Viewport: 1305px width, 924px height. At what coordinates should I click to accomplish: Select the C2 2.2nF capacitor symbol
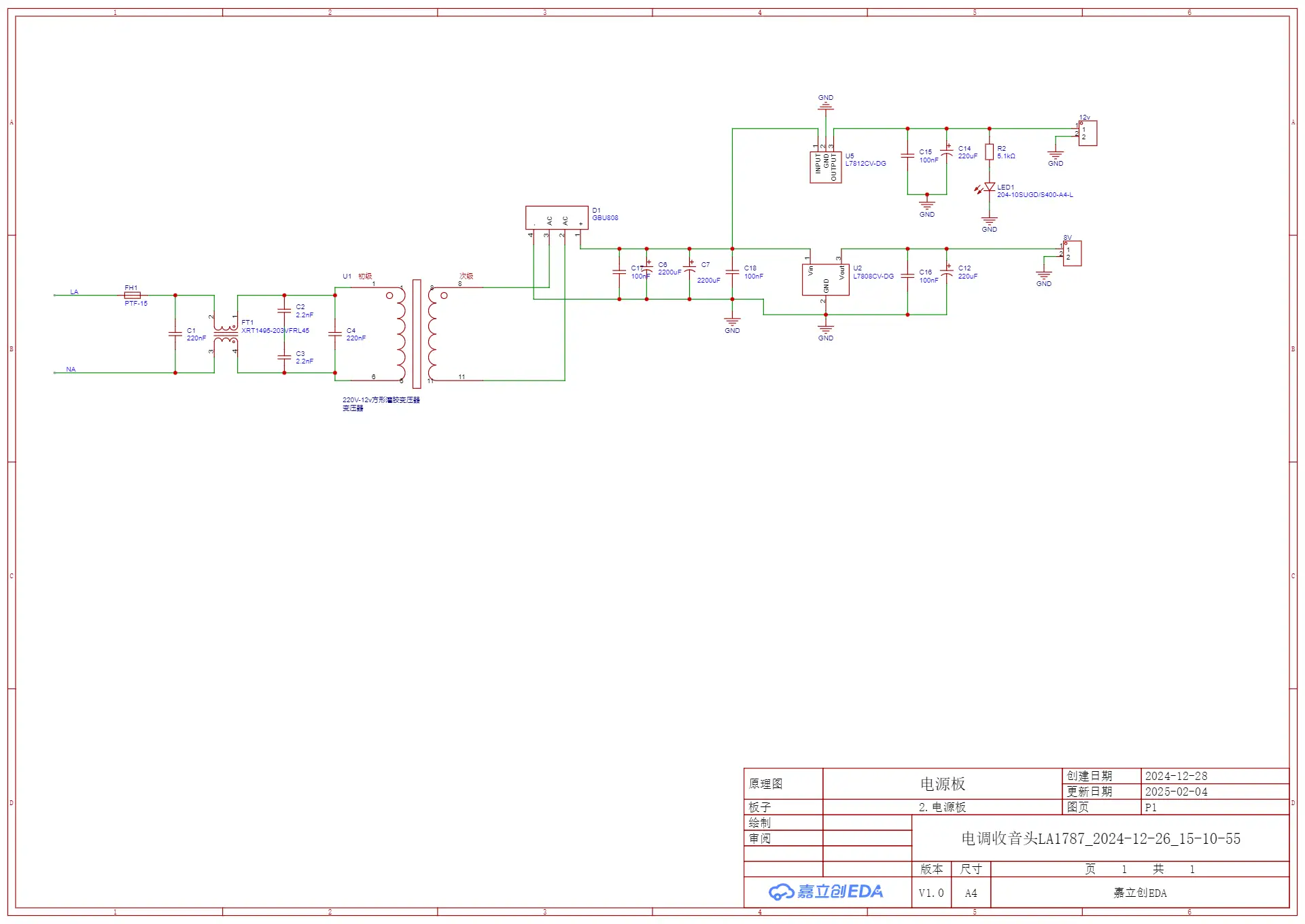click(284, 310)
